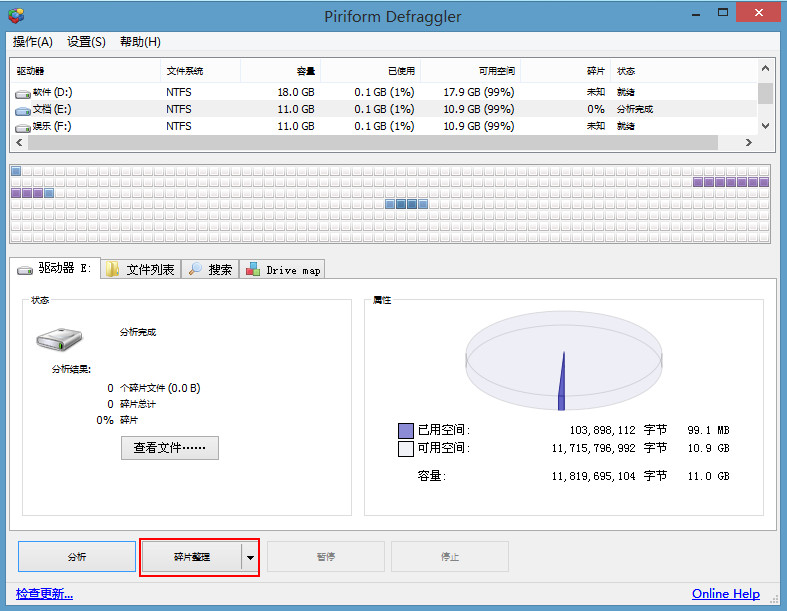This screenshot has width=787, height=611.
Task: Switch to the 驱动器 E: tab
Action: pos(55,269)
